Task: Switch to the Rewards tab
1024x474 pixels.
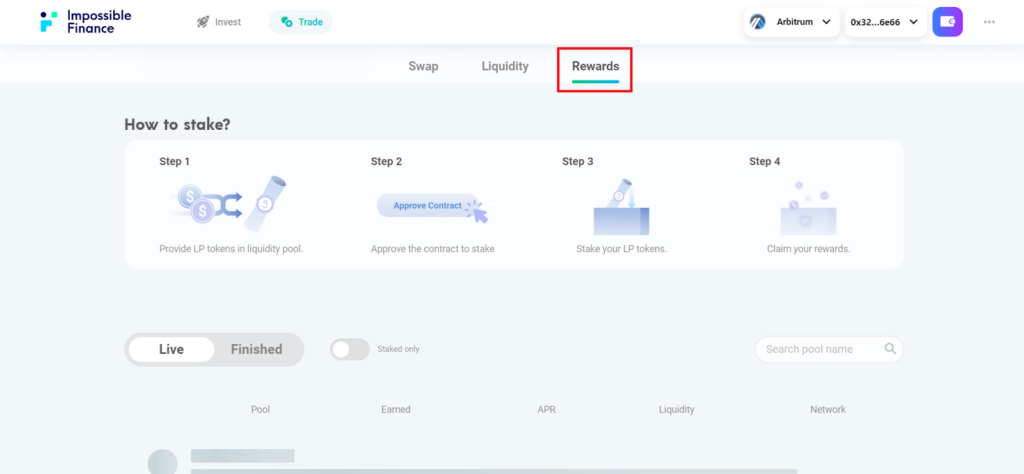Action: [595, 66]
